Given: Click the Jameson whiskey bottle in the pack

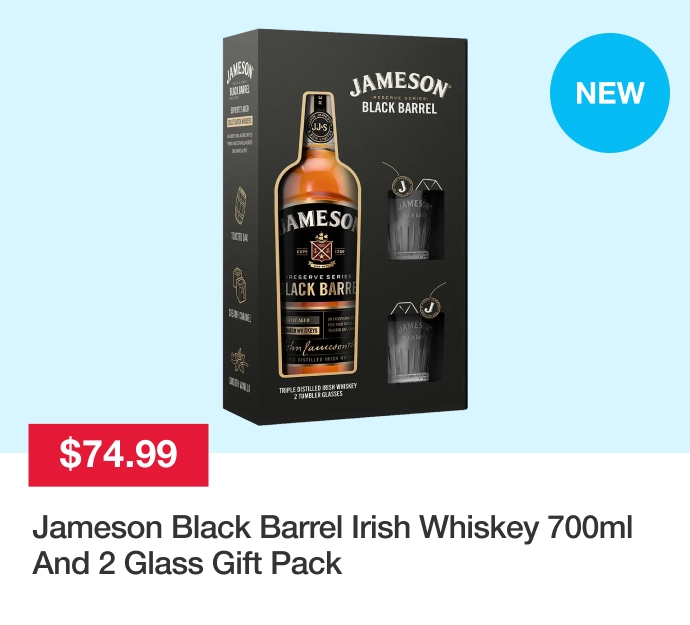Looking at the screenshot, I should 318,235.
